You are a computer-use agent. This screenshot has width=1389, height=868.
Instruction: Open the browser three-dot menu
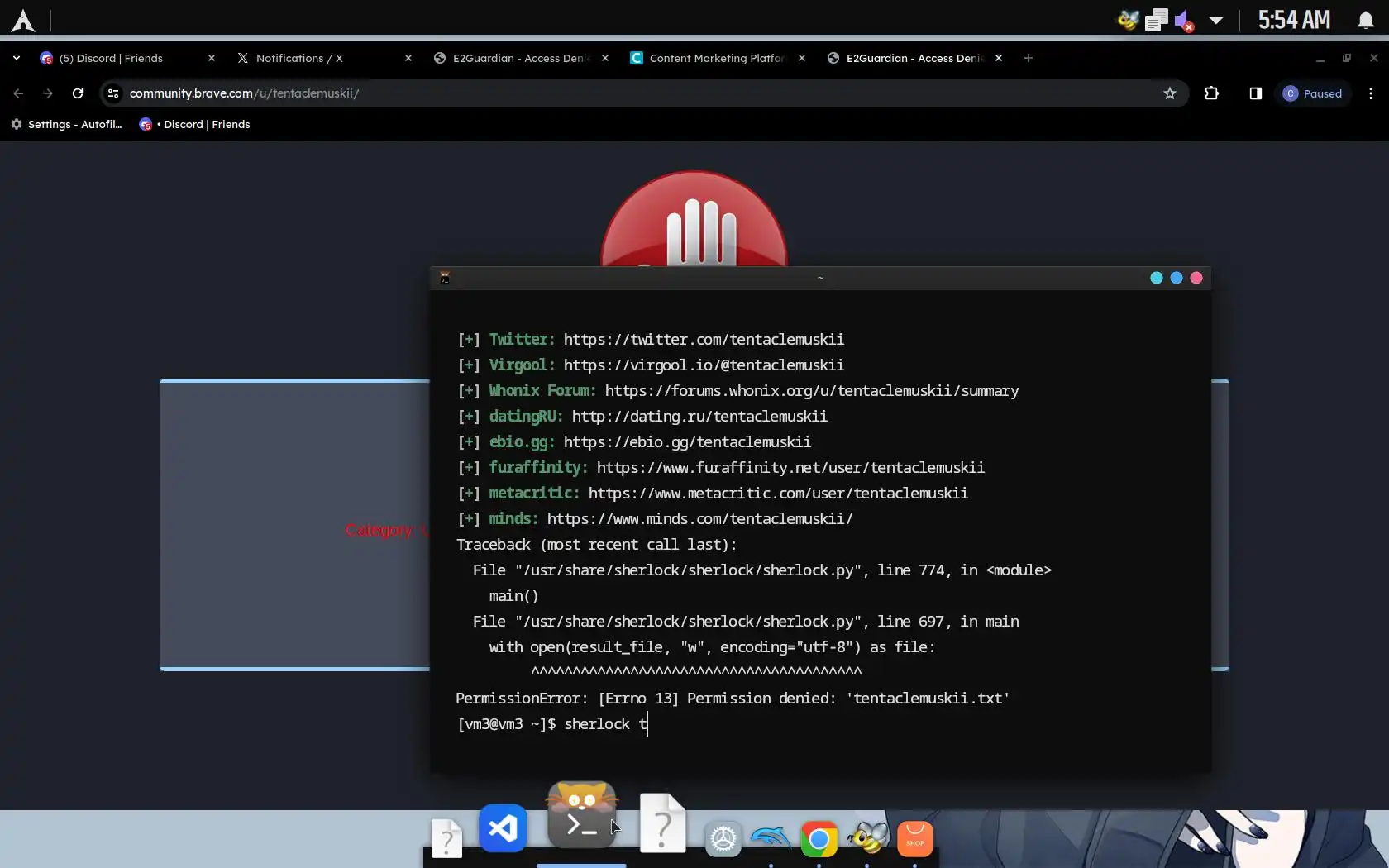point(1371,93)
